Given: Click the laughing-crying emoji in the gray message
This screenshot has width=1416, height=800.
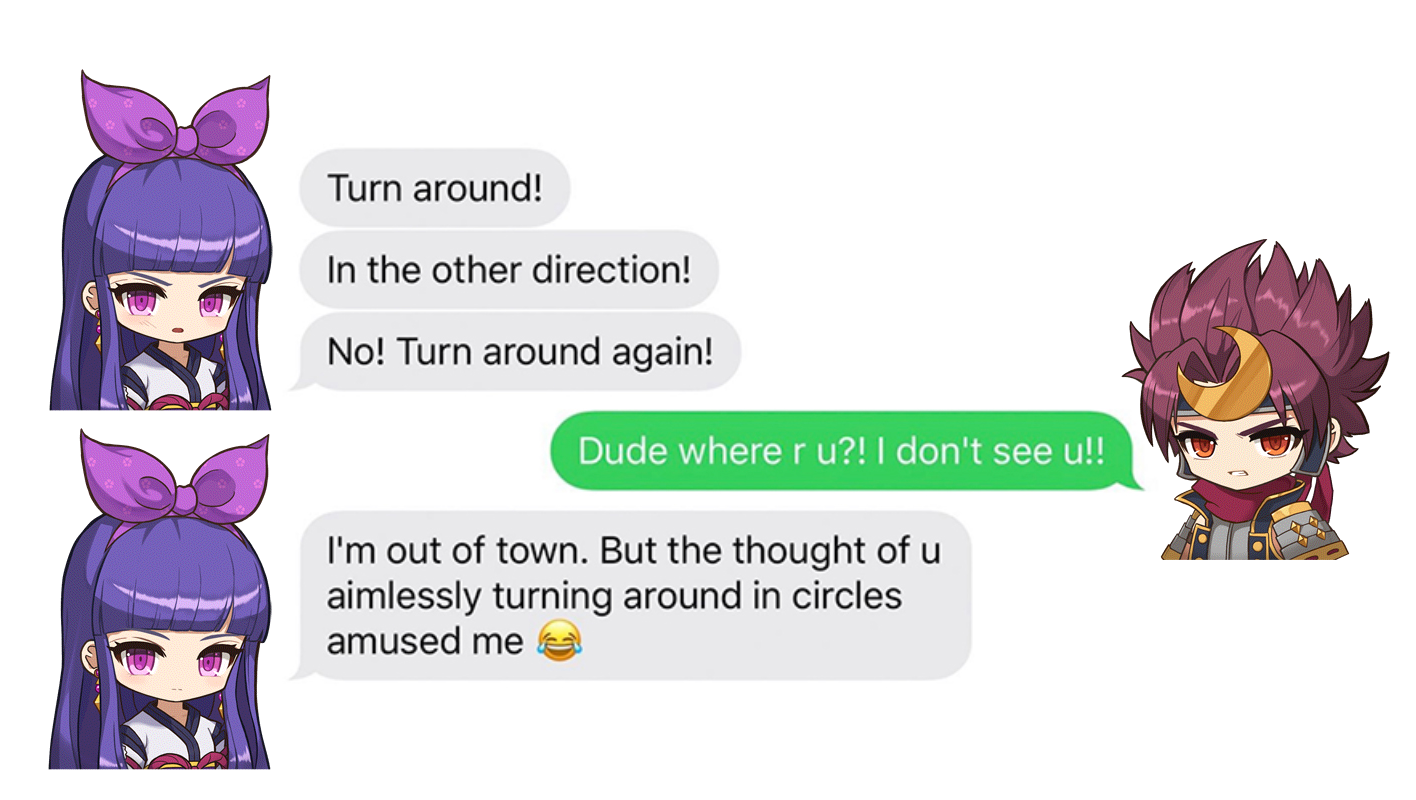Looking at the screenshot, I should coord(560,639).
